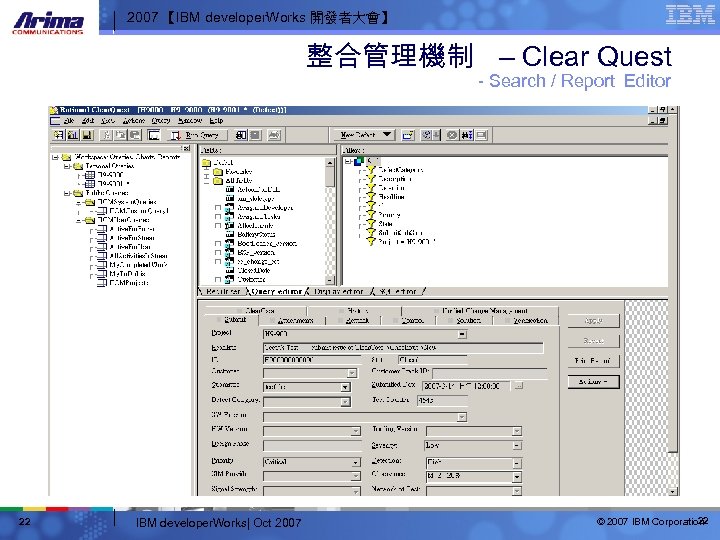Screen dimensions: 720x540
Task: Click the Find Record icon right of Run Query
Action: tap(241, 135)
